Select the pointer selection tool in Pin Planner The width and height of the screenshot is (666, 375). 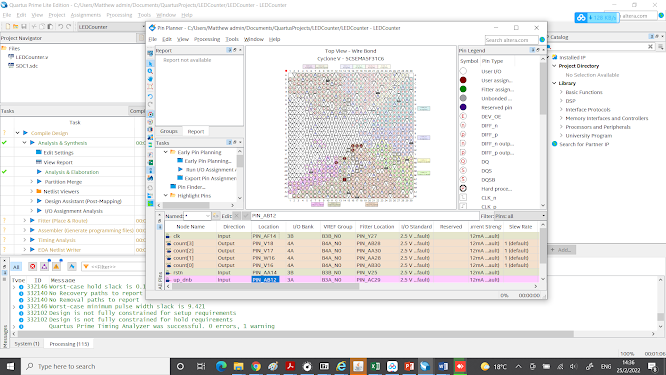click(x=150, y=64)
